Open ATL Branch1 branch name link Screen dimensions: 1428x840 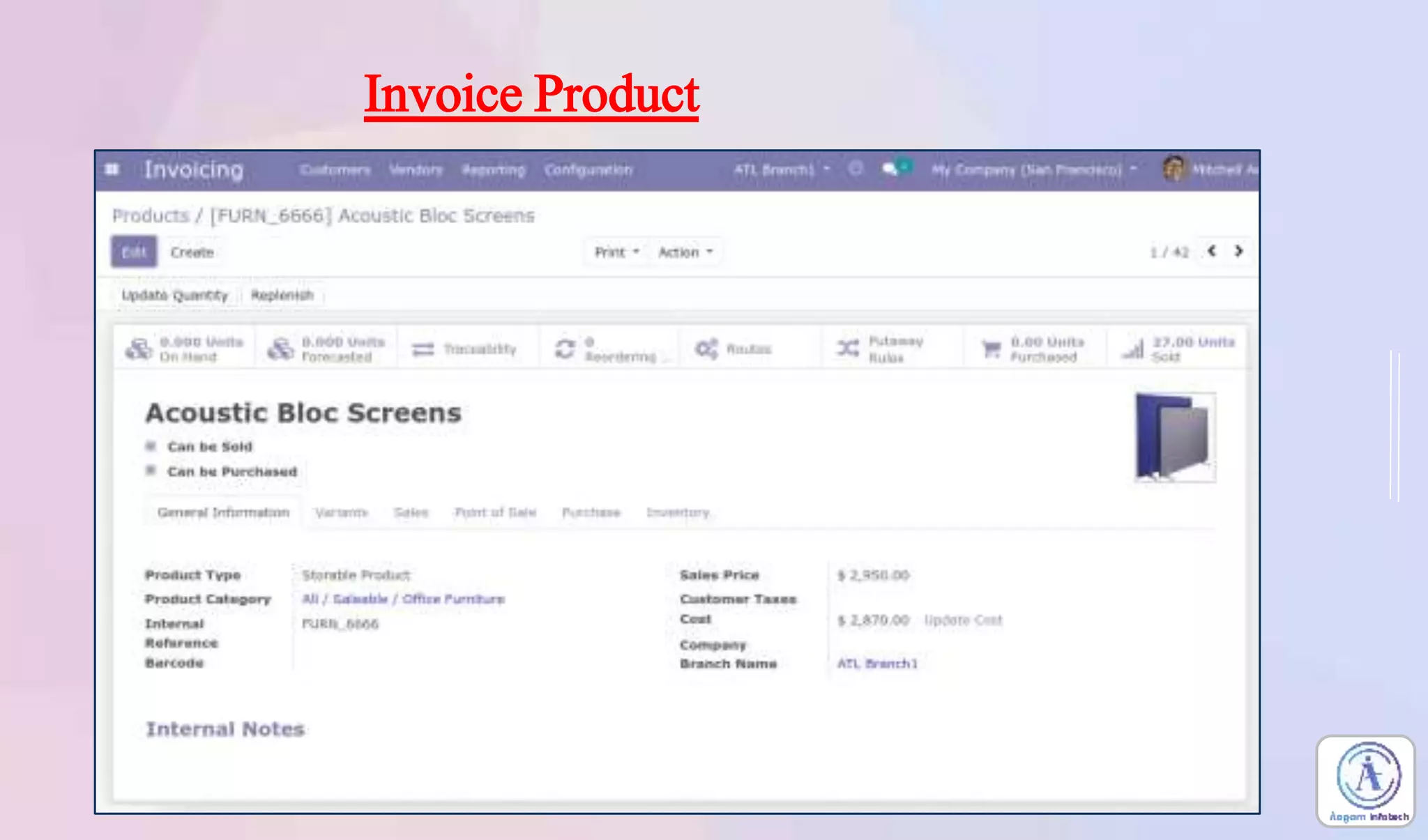pos(877,664)
